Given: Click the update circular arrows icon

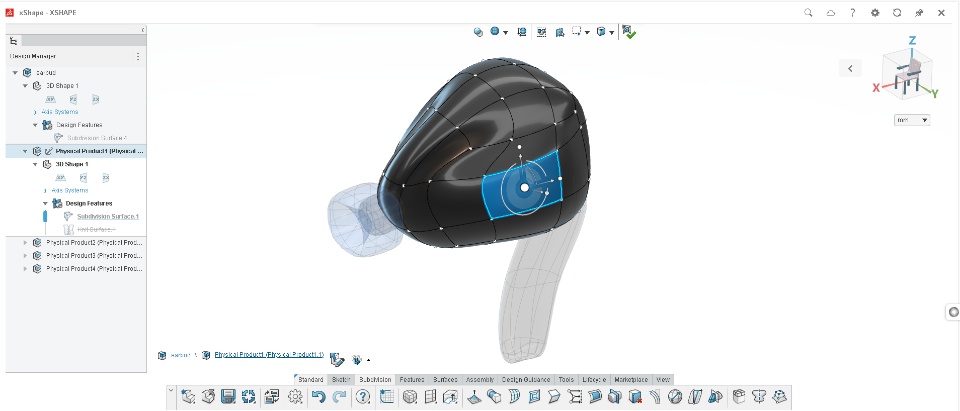Looking at the screenshot, I should click(x=249, y=397).
